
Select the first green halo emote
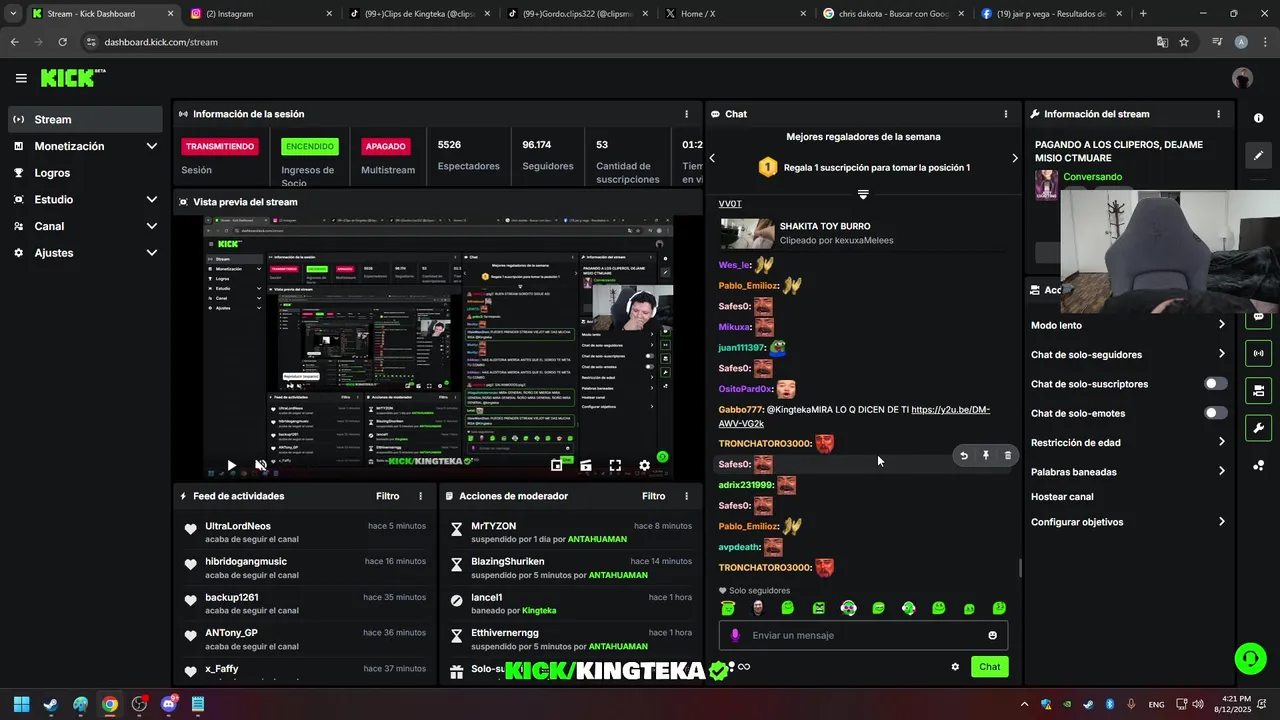point(728,608)
